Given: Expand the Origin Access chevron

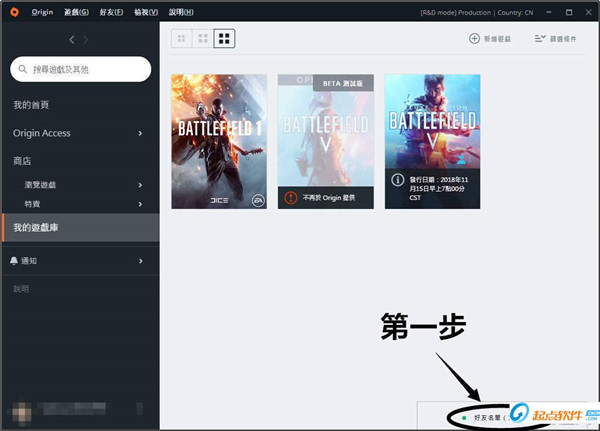Looking at the screenshot, I should (140, 133).
